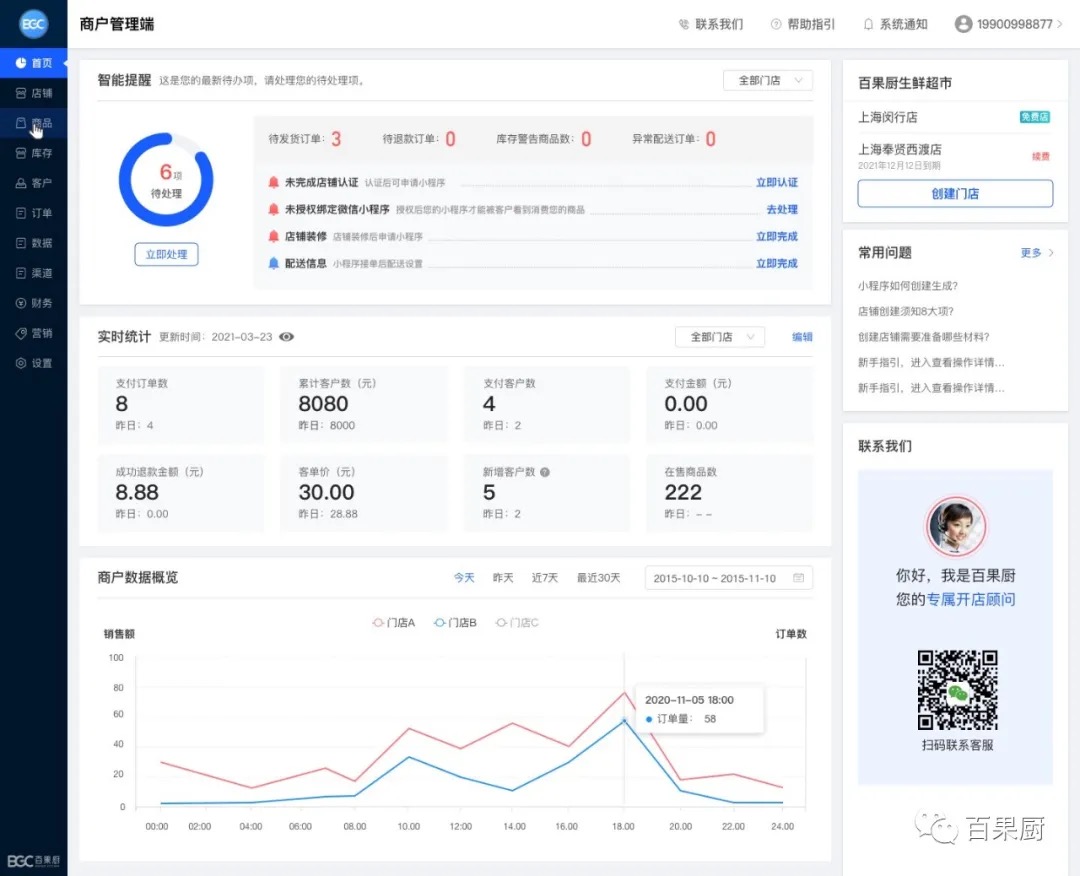Screen dimensions: 1080x876
Task: Click the chart data point at 18.00
Action: tap(624, 720)
